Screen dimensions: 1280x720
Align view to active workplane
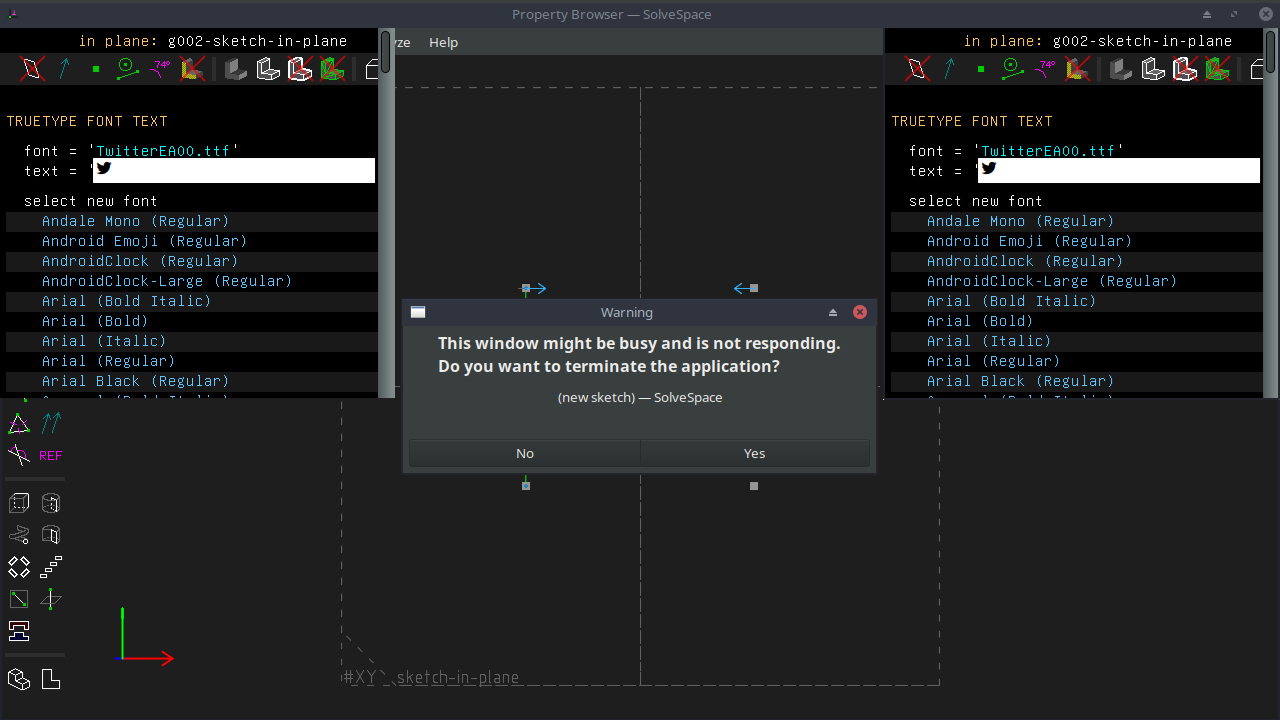(x=51, y=680)
